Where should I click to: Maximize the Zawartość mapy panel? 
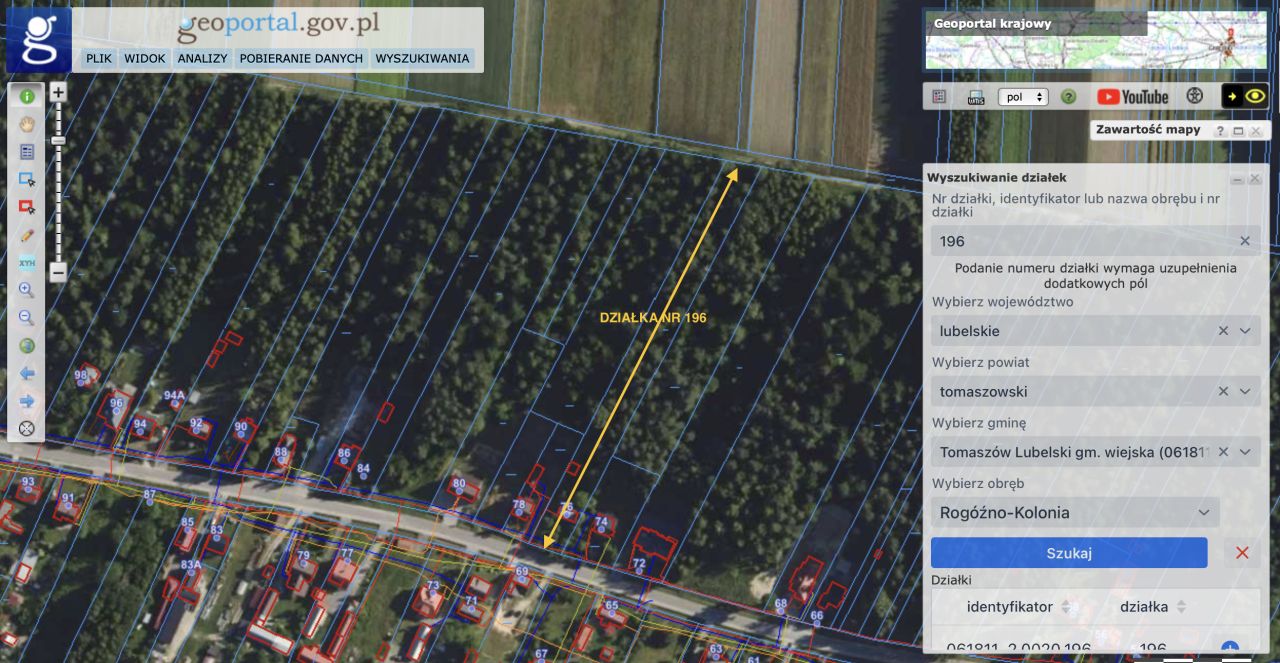[1238, 131]
